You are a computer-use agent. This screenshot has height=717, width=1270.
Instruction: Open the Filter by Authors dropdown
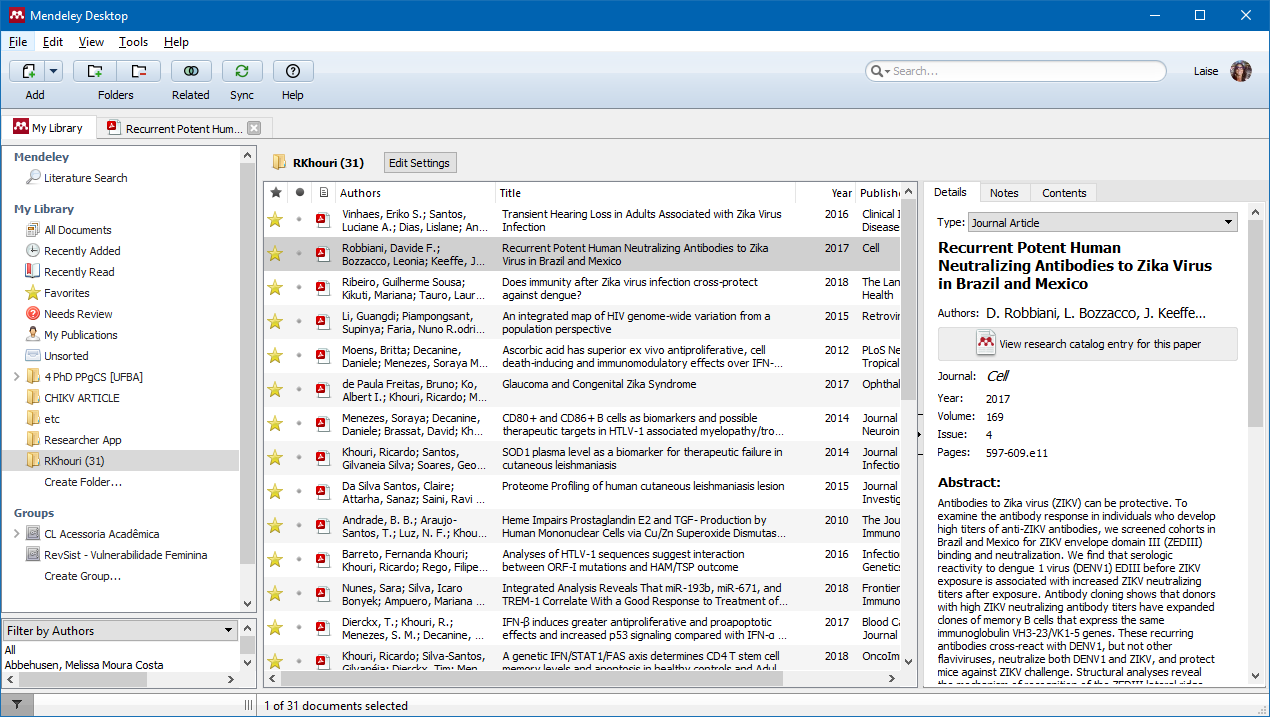pos(120,631)
